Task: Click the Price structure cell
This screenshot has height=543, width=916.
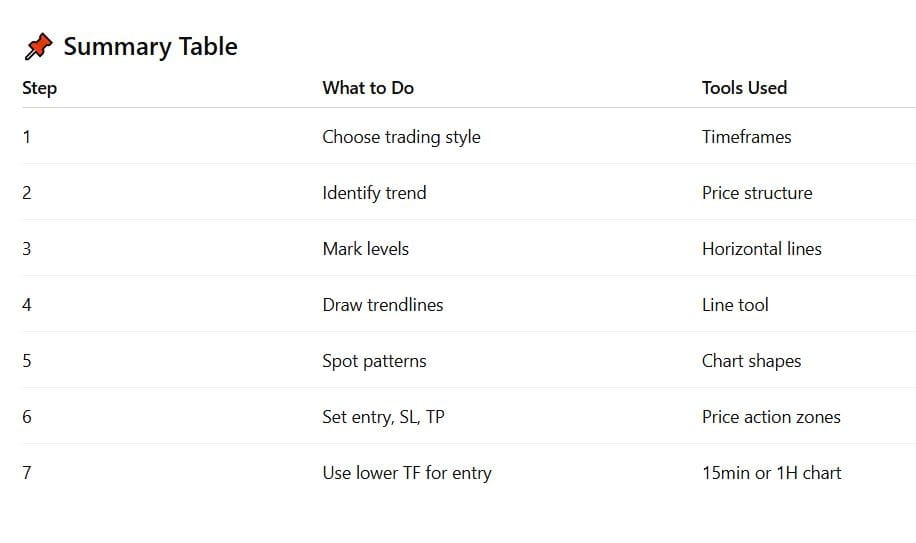Action: [x=757, y=193]
